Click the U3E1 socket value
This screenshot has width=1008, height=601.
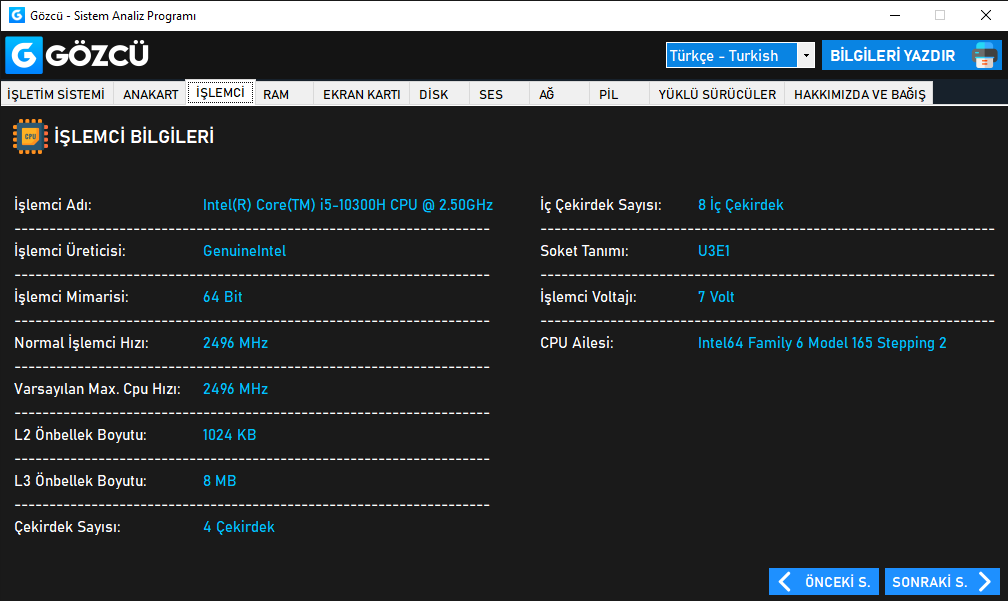[x=714, y=251]
